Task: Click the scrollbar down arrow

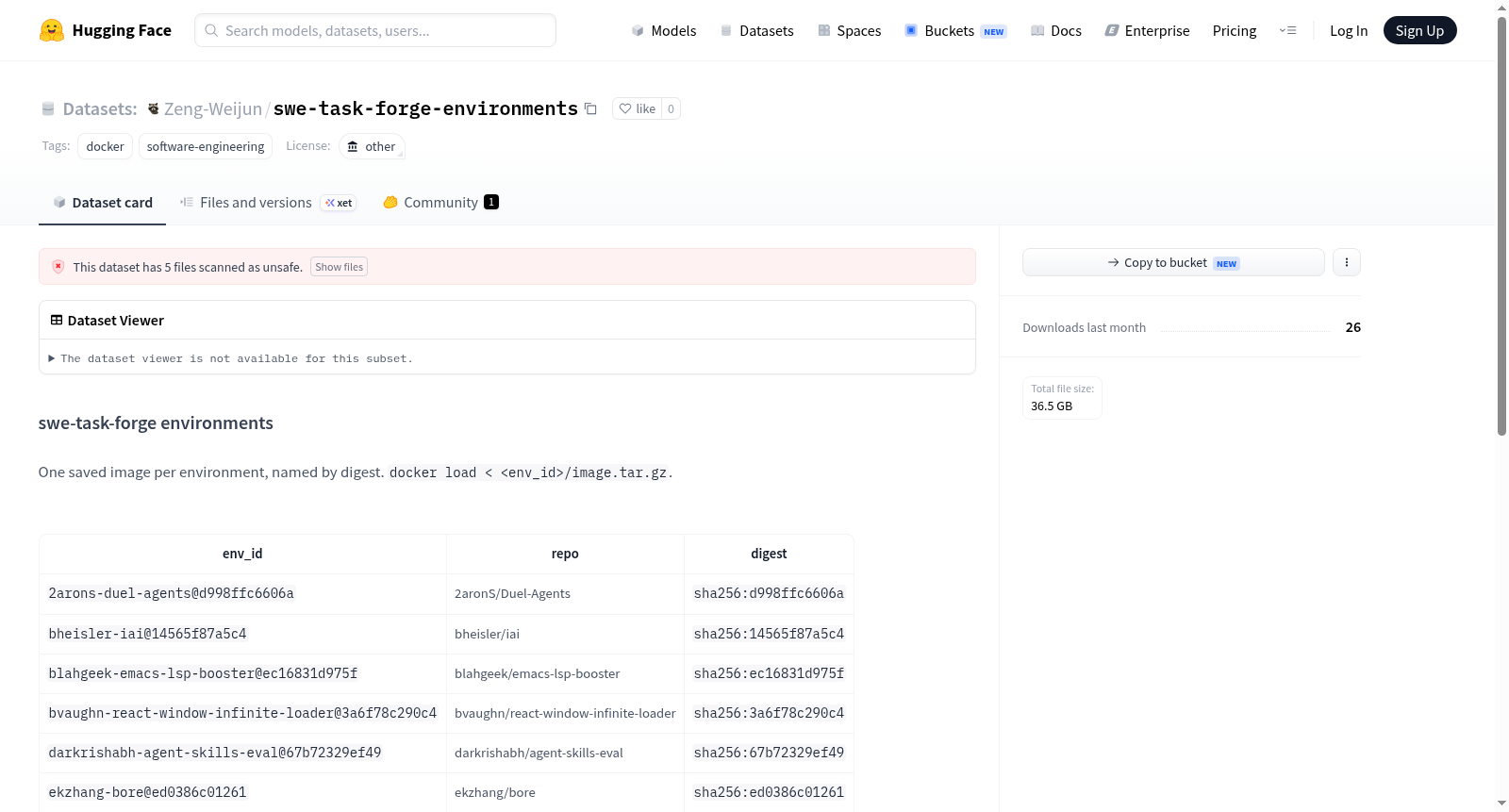Action: tap(1501, 804)
